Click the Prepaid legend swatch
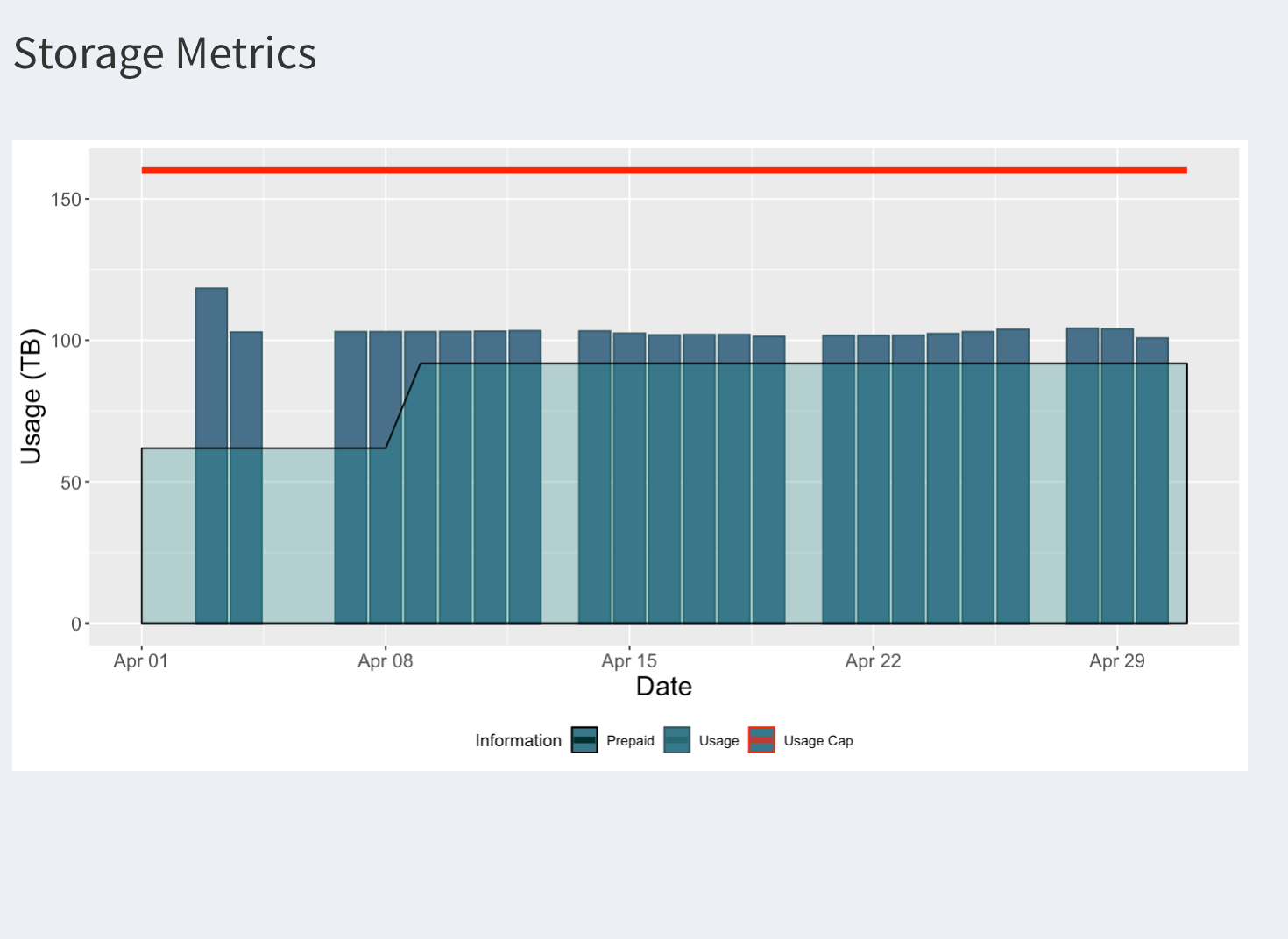Screen dimensions: 1288x939 pos(584,740)
